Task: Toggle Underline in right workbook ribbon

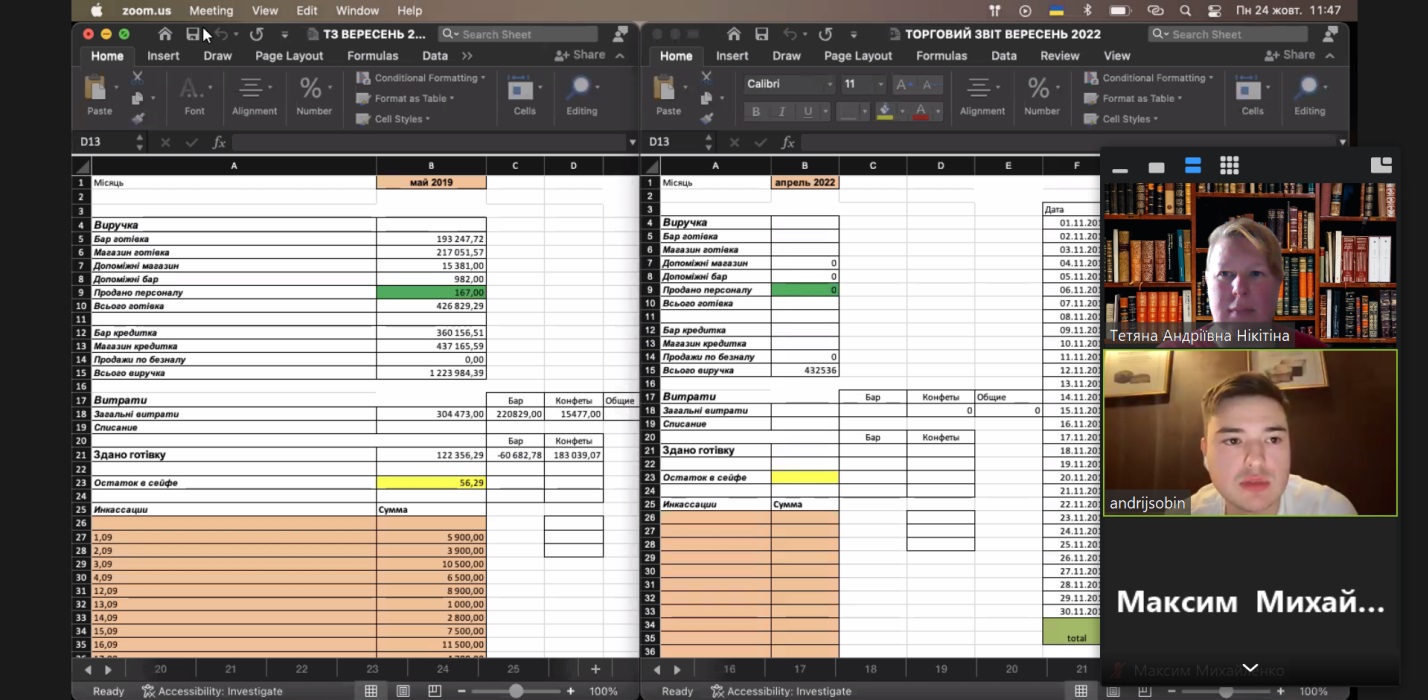Action: pyautogui.click(x=808, y=112)
